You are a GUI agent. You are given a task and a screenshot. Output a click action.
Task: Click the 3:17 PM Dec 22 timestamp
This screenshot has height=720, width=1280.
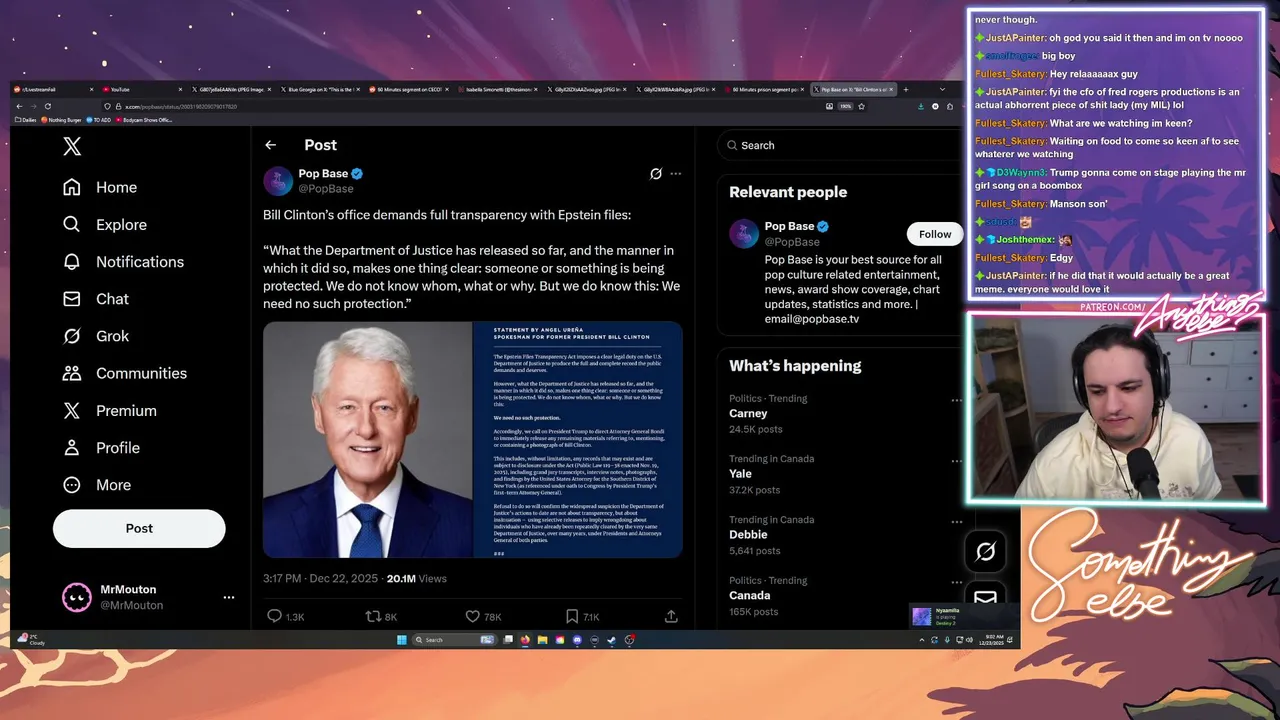point(320,578)
